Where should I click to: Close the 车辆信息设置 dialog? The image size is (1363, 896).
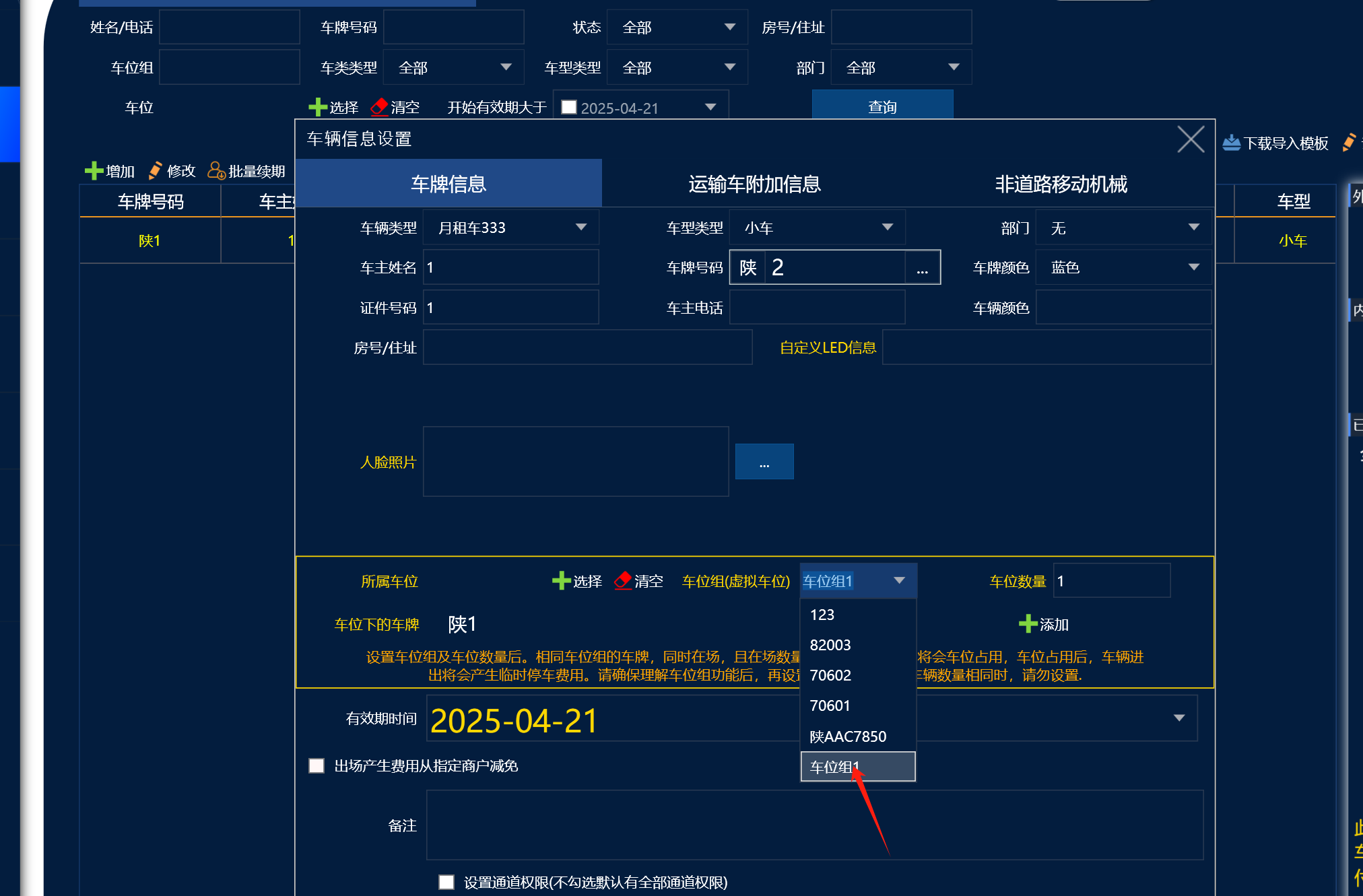[1191, 139]
